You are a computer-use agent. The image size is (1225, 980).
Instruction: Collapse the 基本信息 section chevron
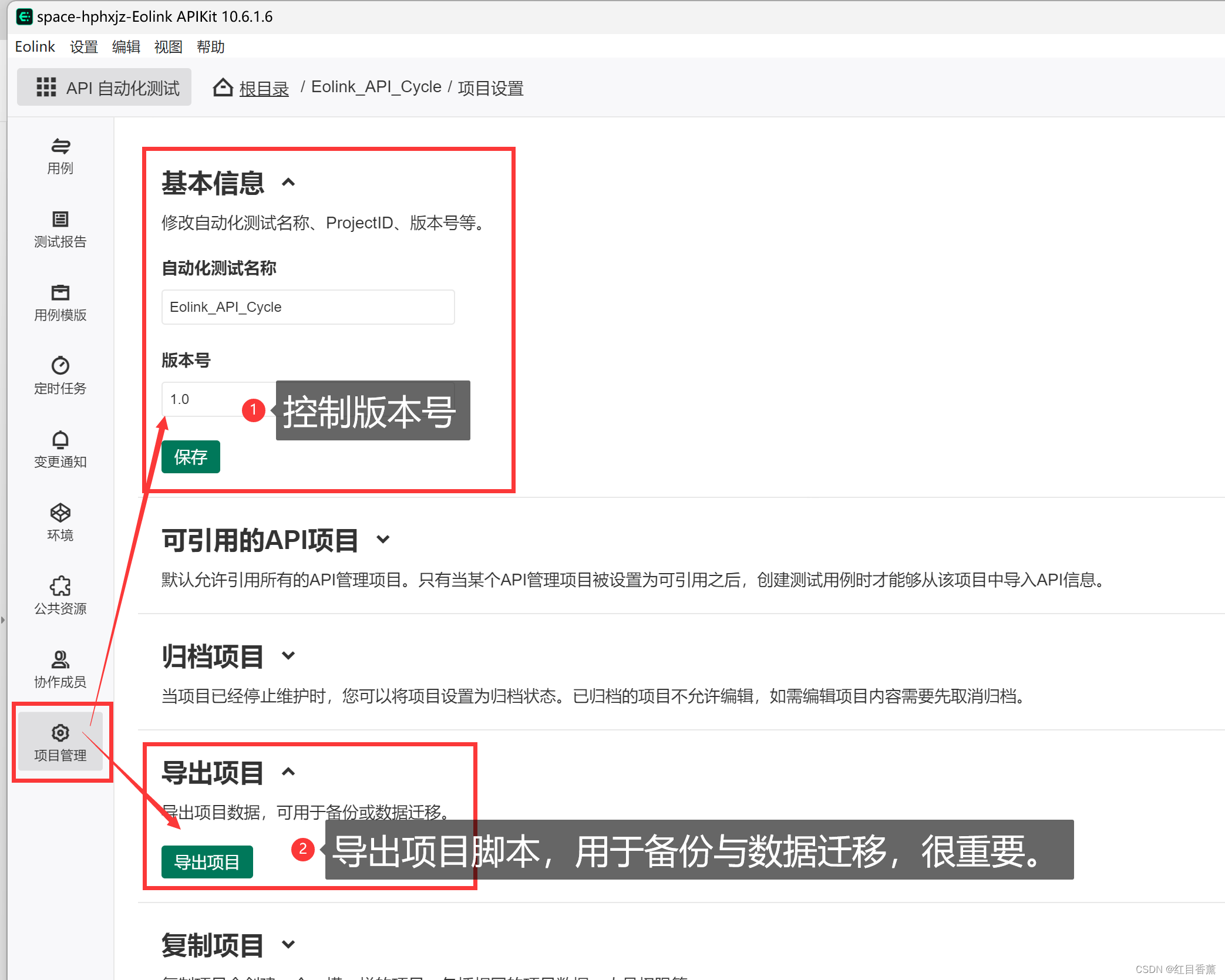pos(288,183)
